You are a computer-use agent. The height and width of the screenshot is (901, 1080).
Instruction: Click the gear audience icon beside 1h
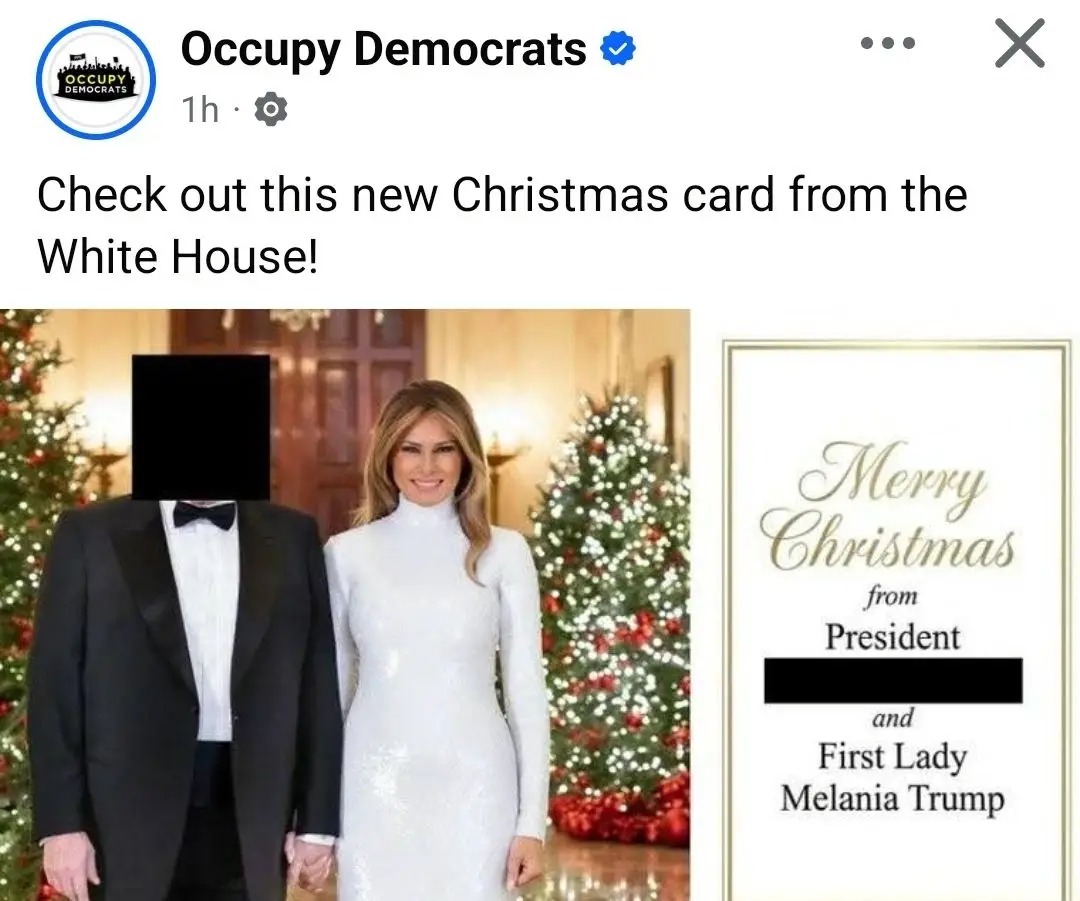click(271, 110)
